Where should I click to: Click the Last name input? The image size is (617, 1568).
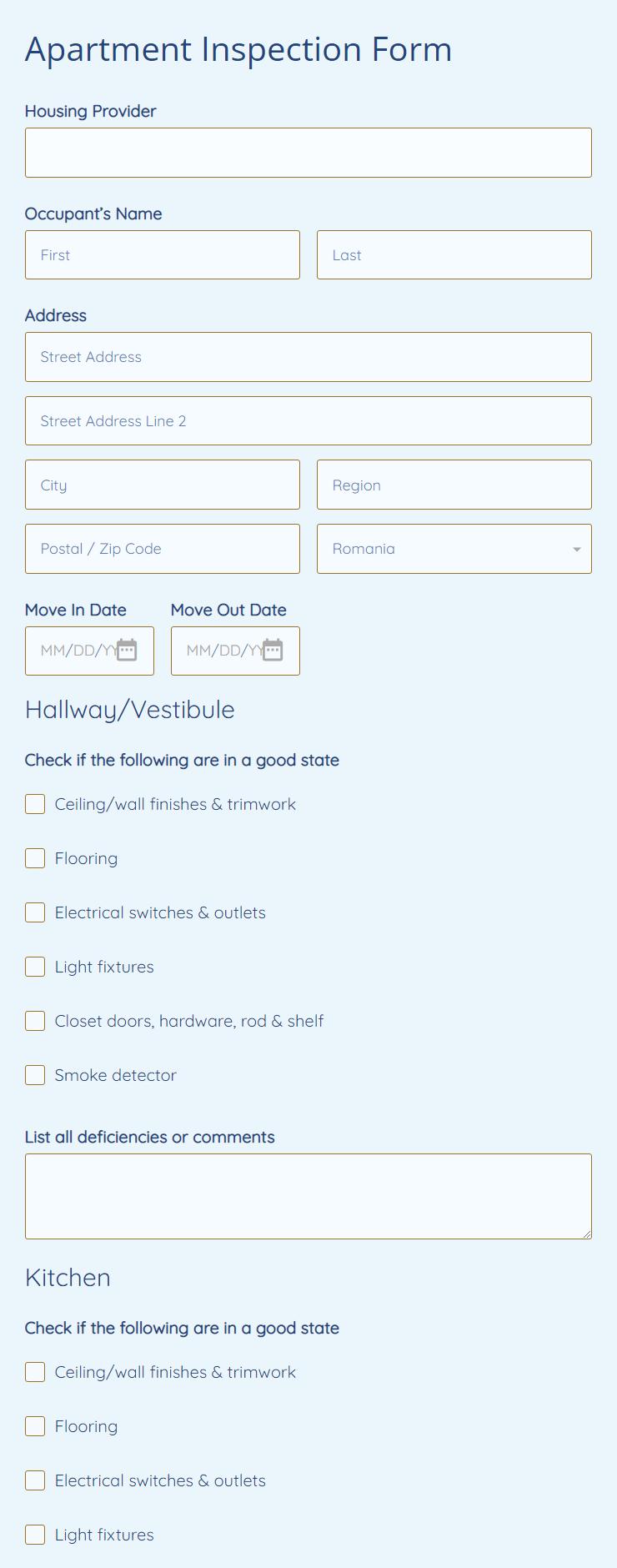454,255
